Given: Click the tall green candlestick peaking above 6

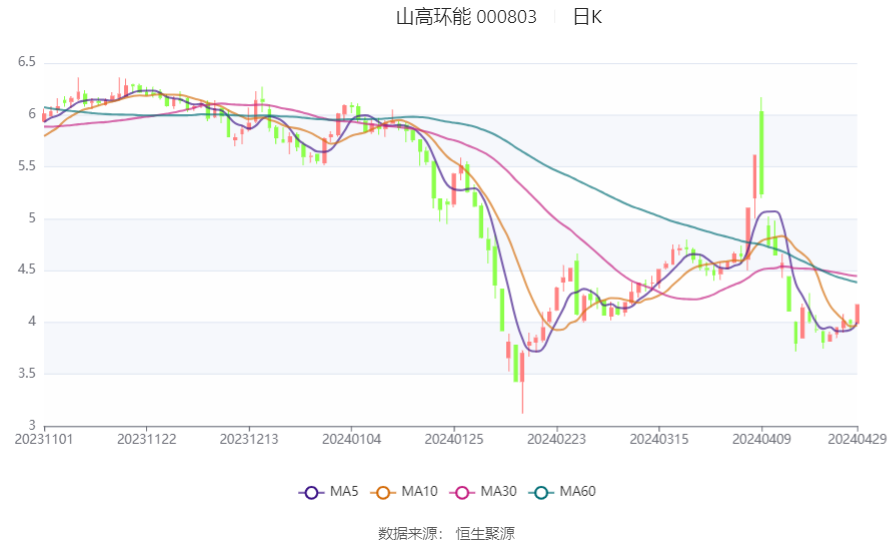Looking at the screenshot, I should tap(761, 148).
